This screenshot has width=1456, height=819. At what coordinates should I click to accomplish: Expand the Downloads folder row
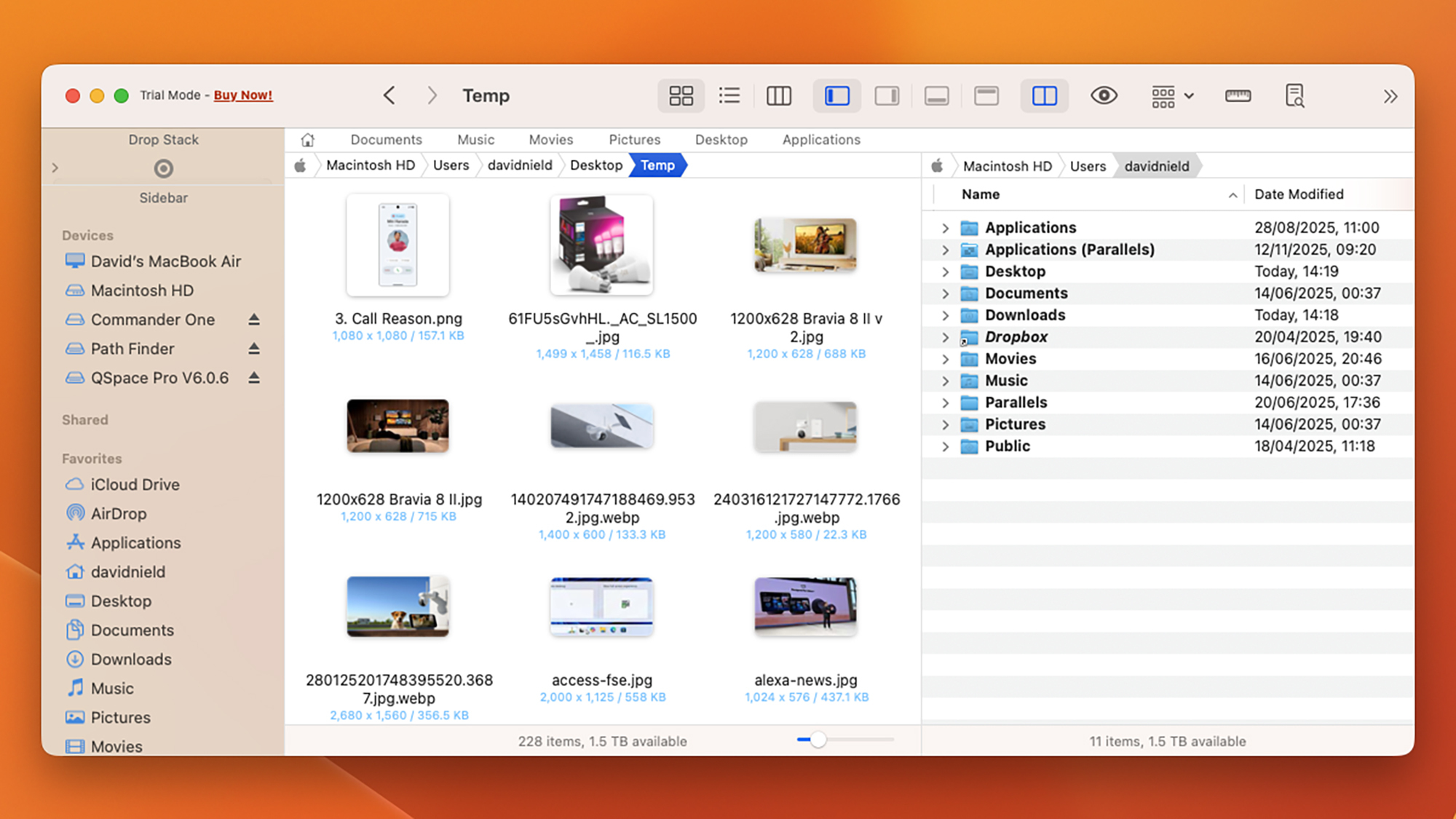(x=945, y=315)
